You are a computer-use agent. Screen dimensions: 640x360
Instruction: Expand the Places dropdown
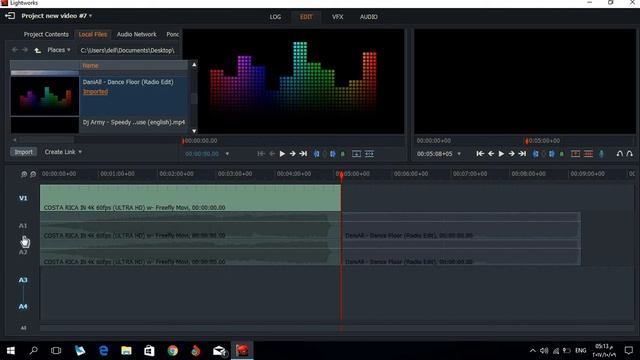59,50
